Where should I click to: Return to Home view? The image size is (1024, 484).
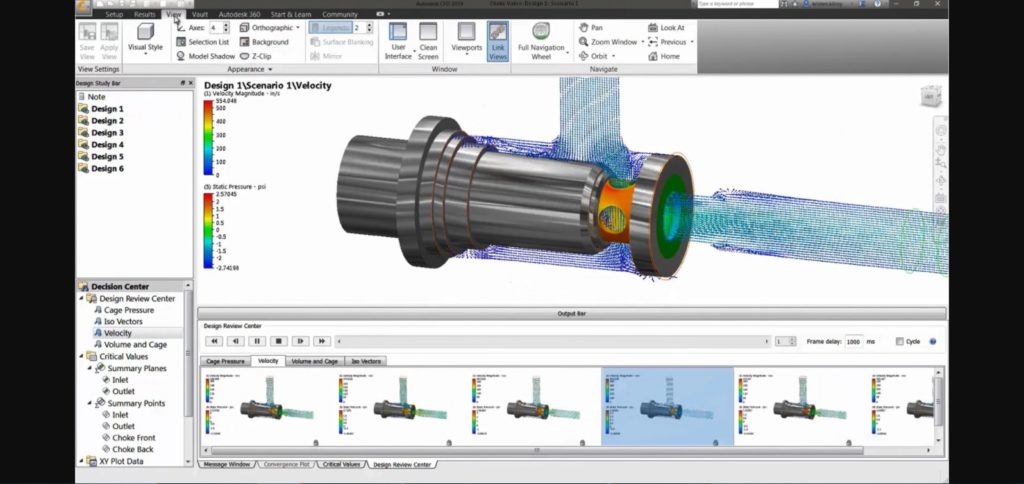click(x=664, y=56)
